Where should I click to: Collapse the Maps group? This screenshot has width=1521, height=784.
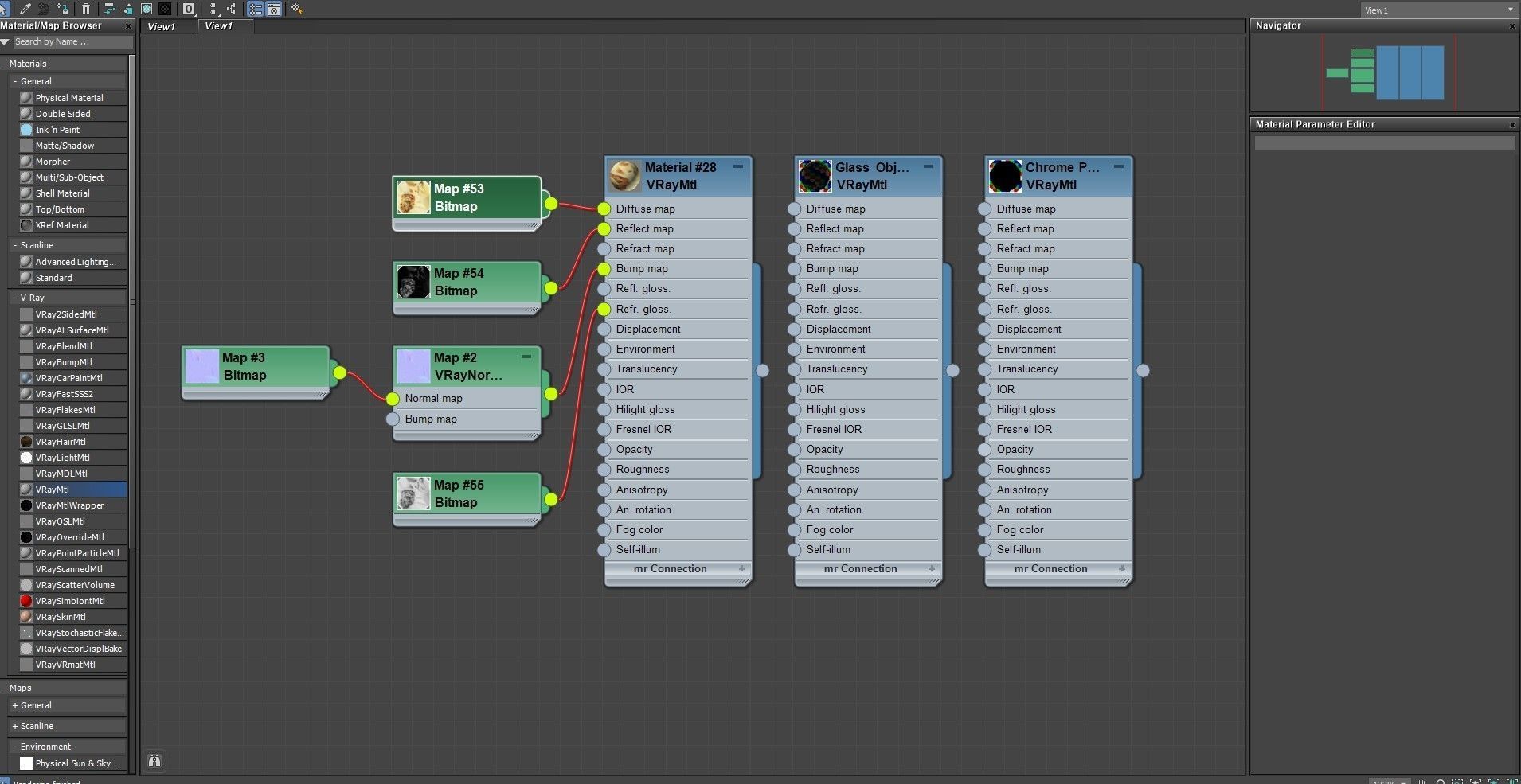pyautogui.click(x=5, y=688)
